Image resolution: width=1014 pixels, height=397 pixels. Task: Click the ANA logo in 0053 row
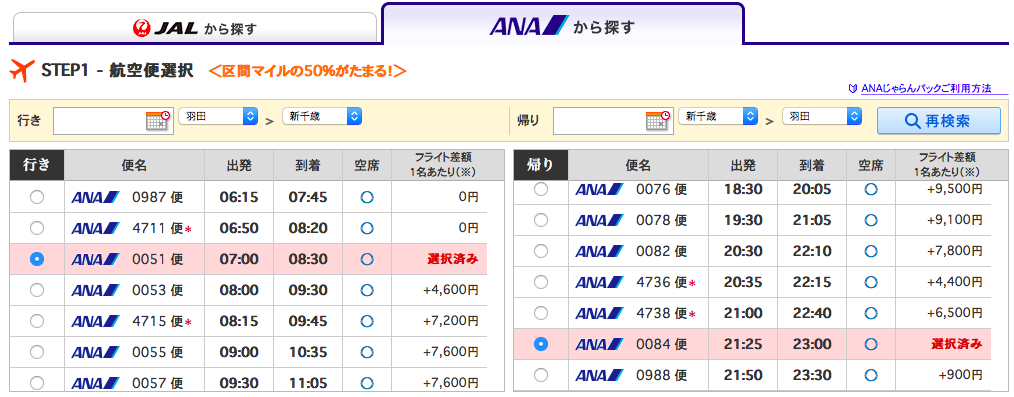(96, 290)
